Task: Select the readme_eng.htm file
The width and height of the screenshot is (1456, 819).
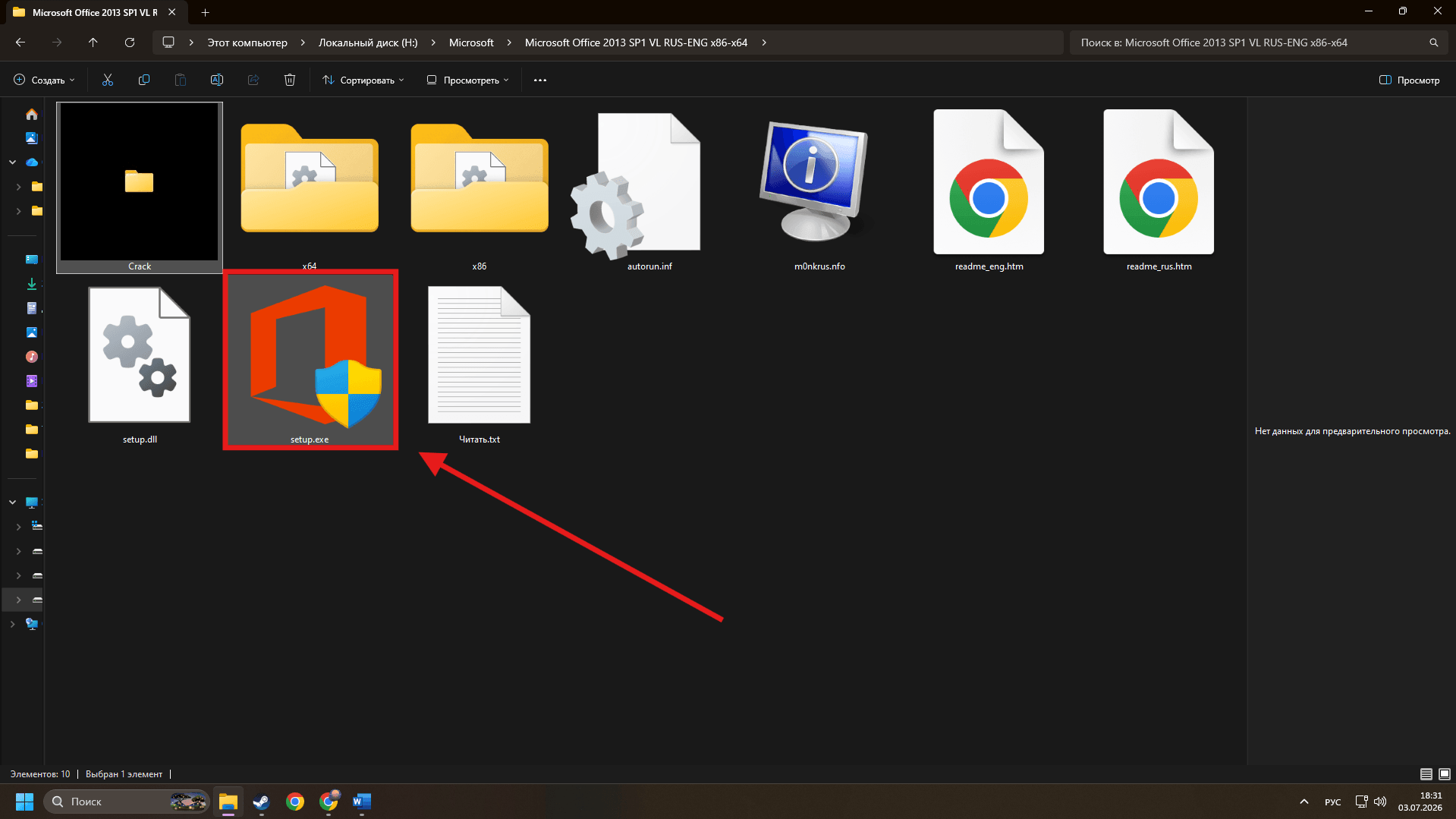Action: pyautogui.click(x=989, y=187)
